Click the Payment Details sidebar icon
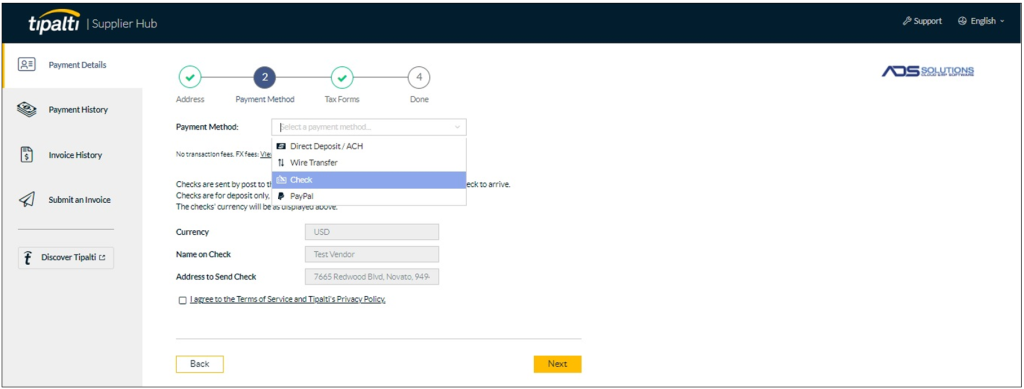1024x389 pixels. click(x=27, y=65)
